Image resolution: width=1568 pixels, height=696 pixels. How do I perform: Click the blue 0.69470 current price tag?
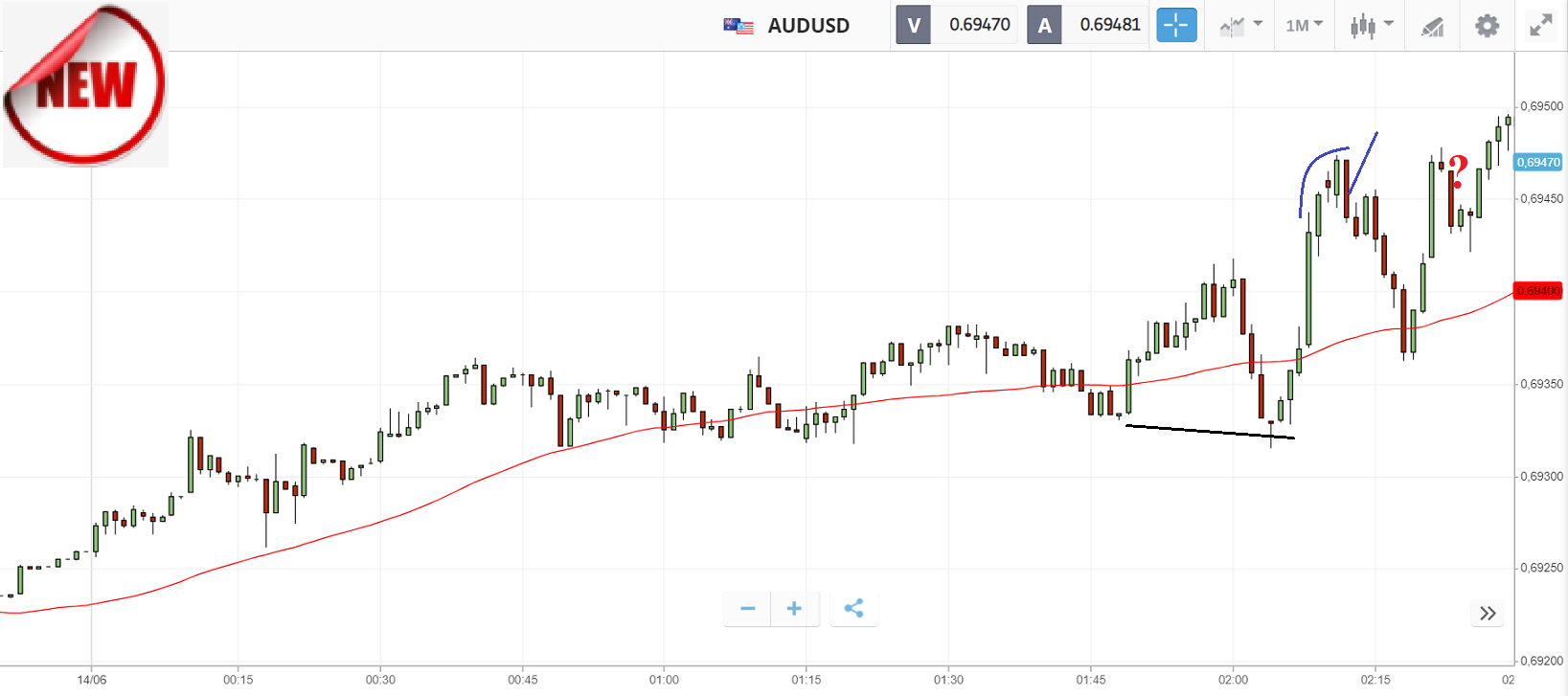[x=1537, y=163]
